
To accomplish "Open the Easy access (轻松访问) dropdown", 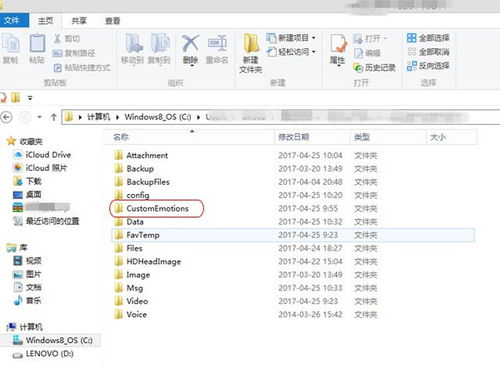I will [x=291, y=52].
